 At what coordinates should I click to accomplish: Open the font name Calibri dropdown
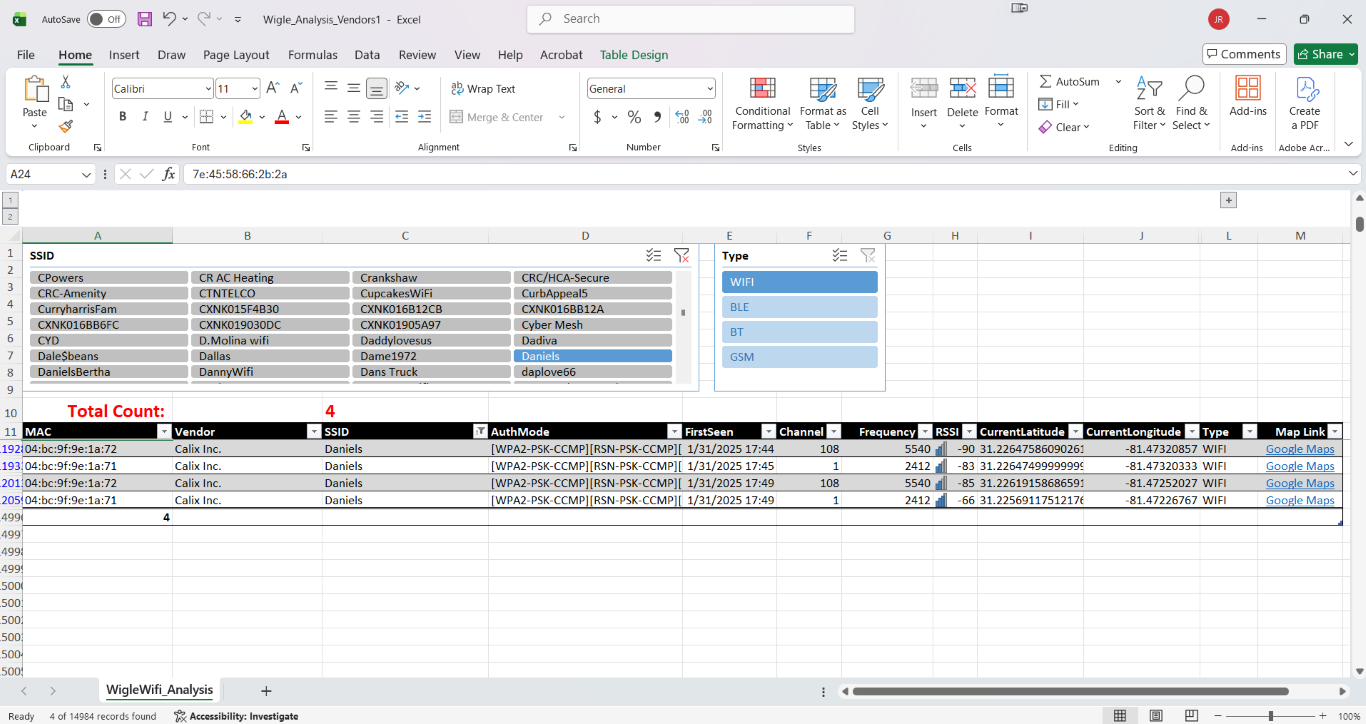coord(208,89)
